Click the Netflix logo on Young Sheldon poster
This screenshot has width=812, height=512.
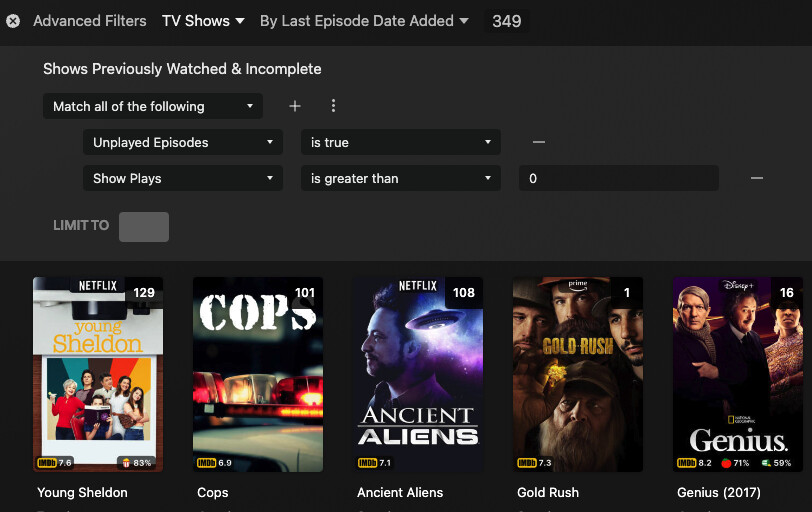(x=98, y=286)
